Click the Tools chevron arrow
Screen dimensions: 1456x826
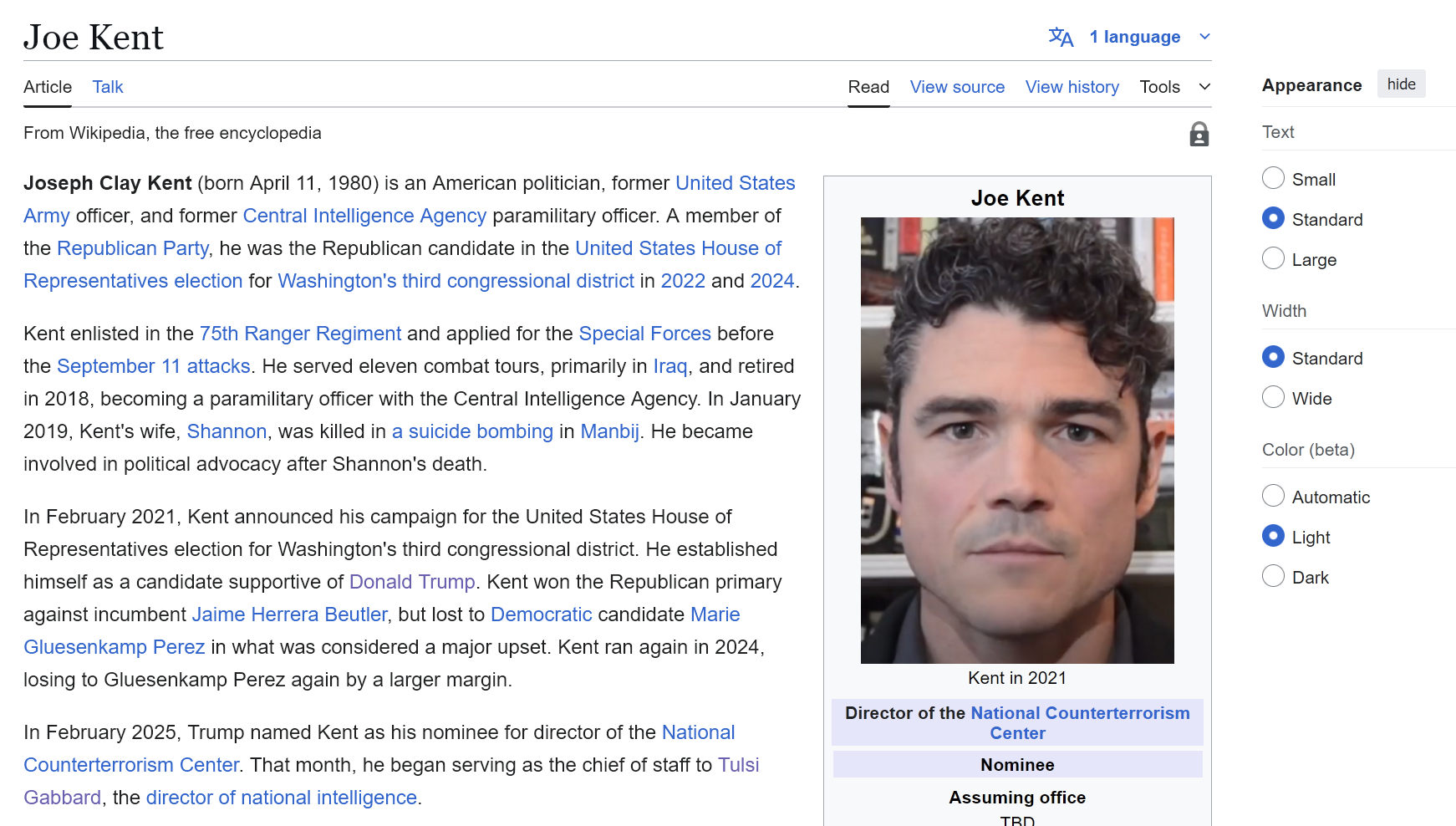pos(1204,87)
